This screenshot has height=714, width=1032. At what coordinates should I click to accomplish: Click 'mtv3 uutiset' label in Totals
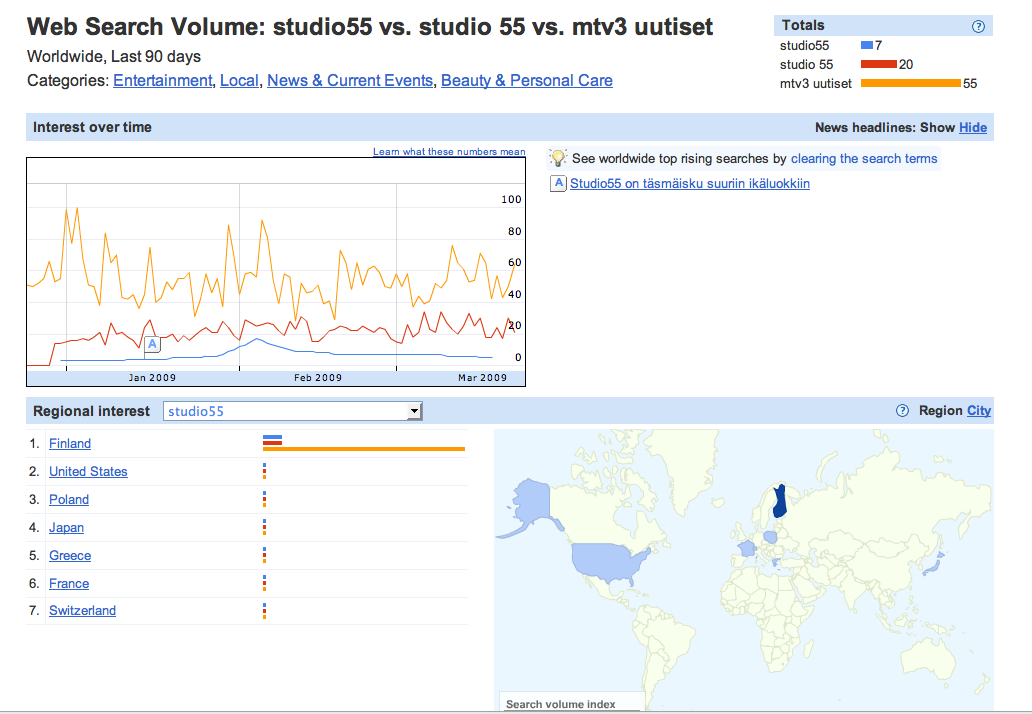pos(815,84)
